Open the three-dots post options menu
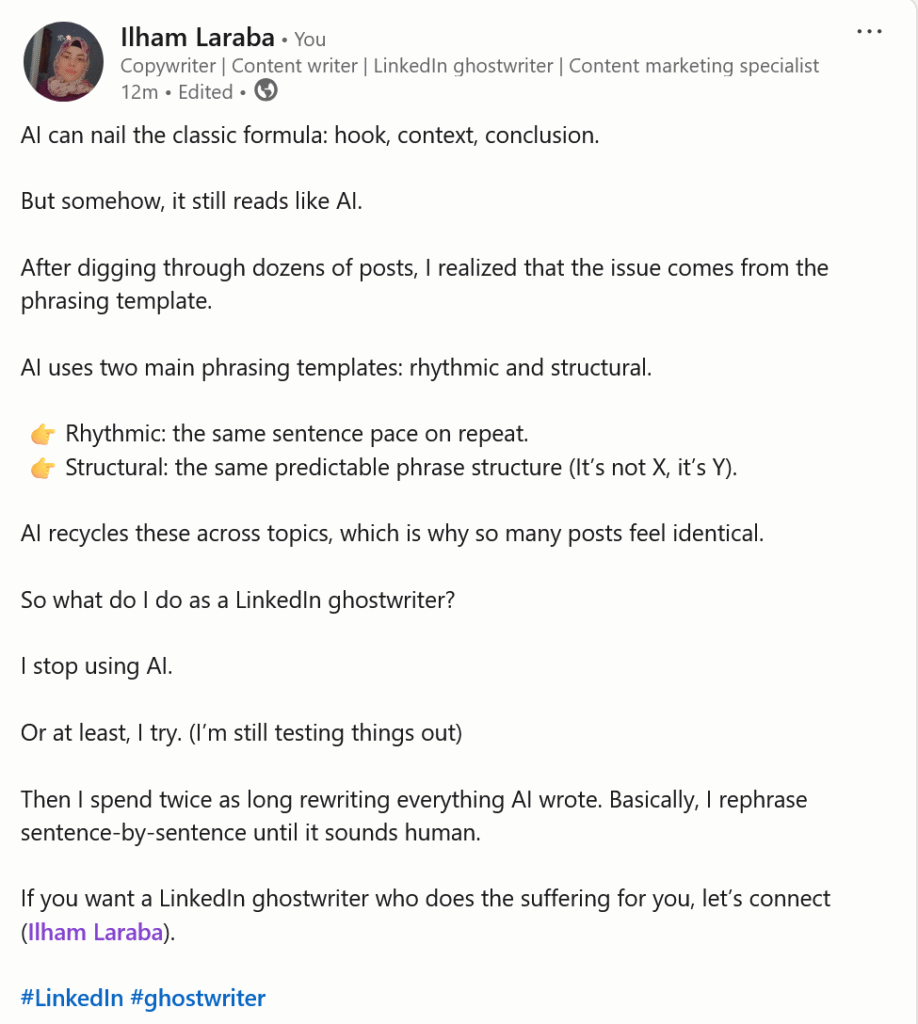 click(x=869, y=31)
